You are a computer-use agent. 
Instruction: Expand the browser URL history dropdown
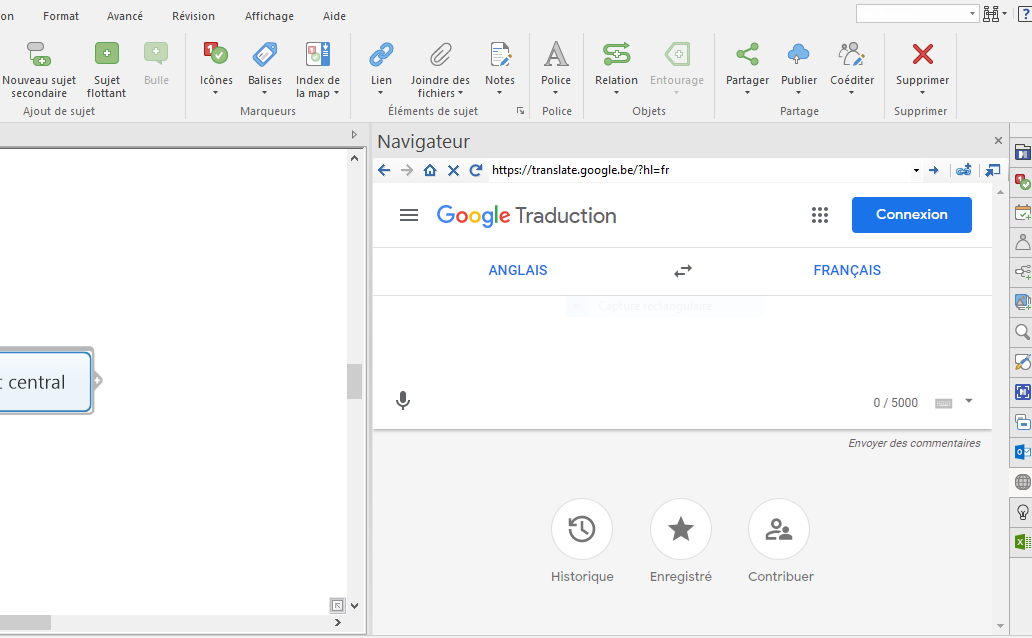pos(916,171)
